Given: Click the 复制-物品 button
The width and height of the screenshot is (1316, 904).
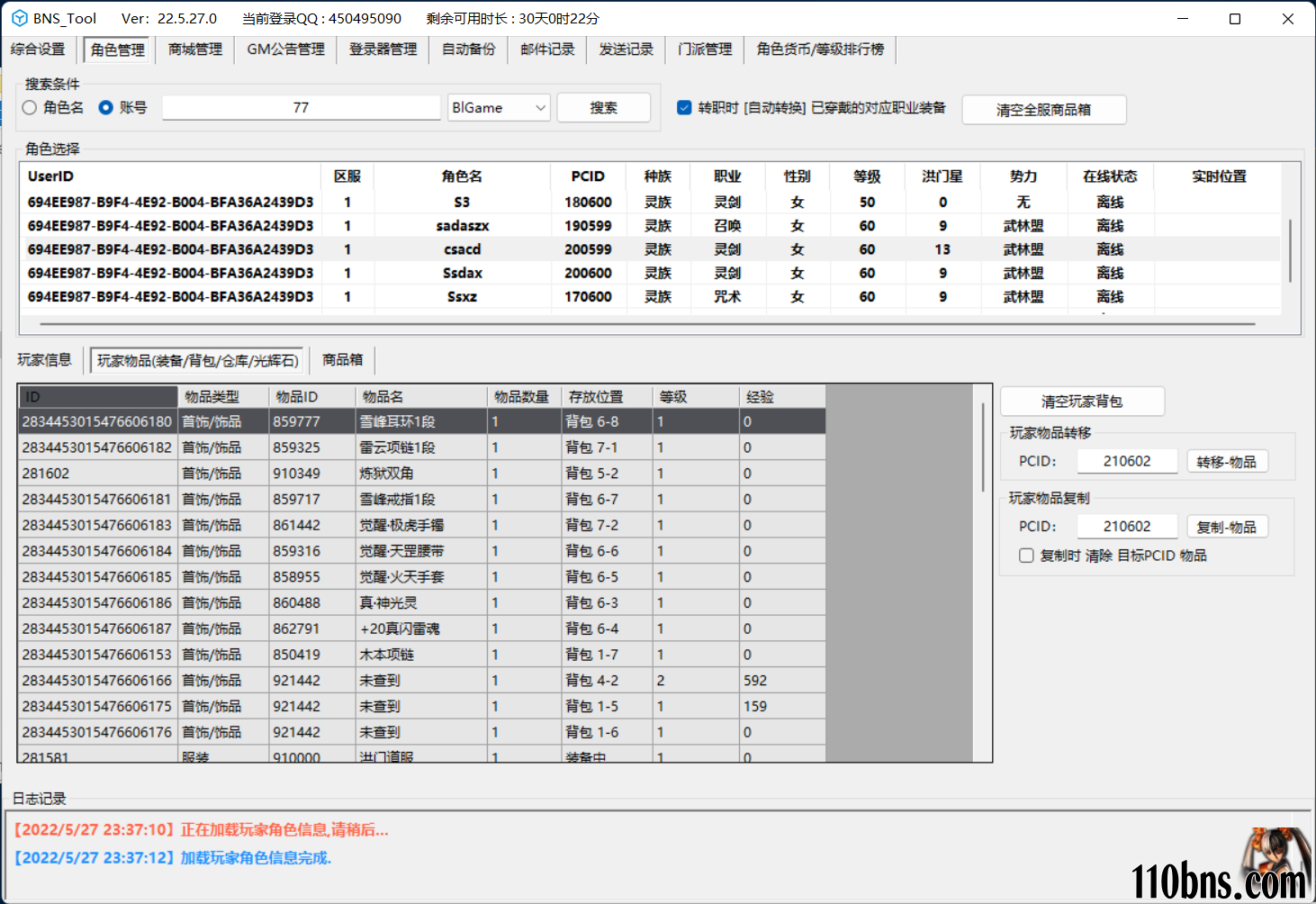Looking at the screenshot, I should (1227, 527).
